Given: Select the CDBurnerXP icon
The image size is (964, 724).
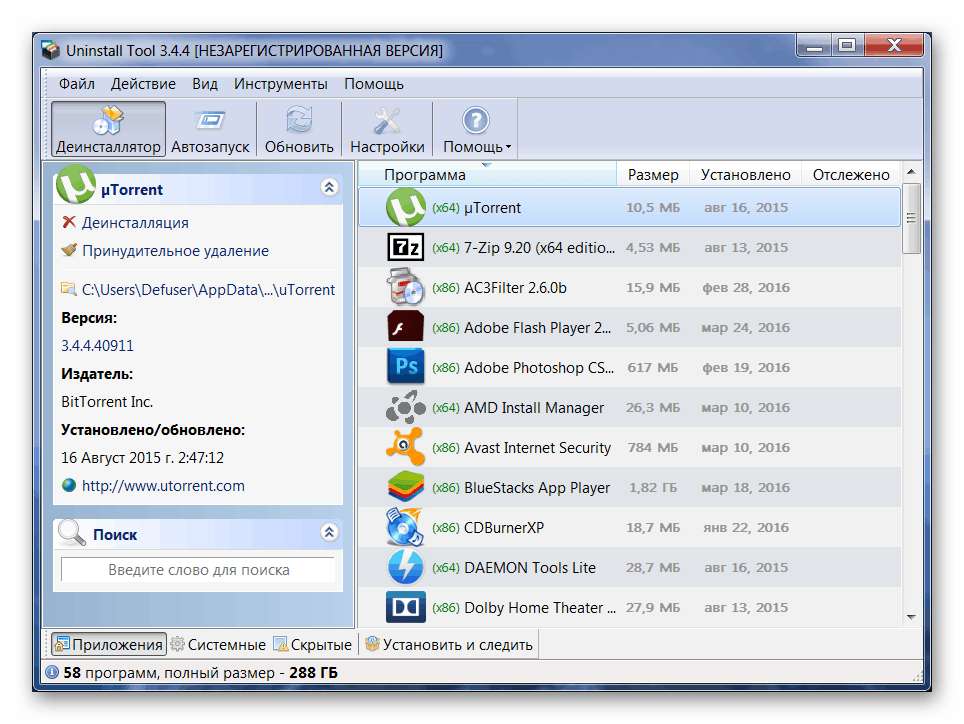Looking at the screenshot, I should pyautogui.click(x=406, y=527).
